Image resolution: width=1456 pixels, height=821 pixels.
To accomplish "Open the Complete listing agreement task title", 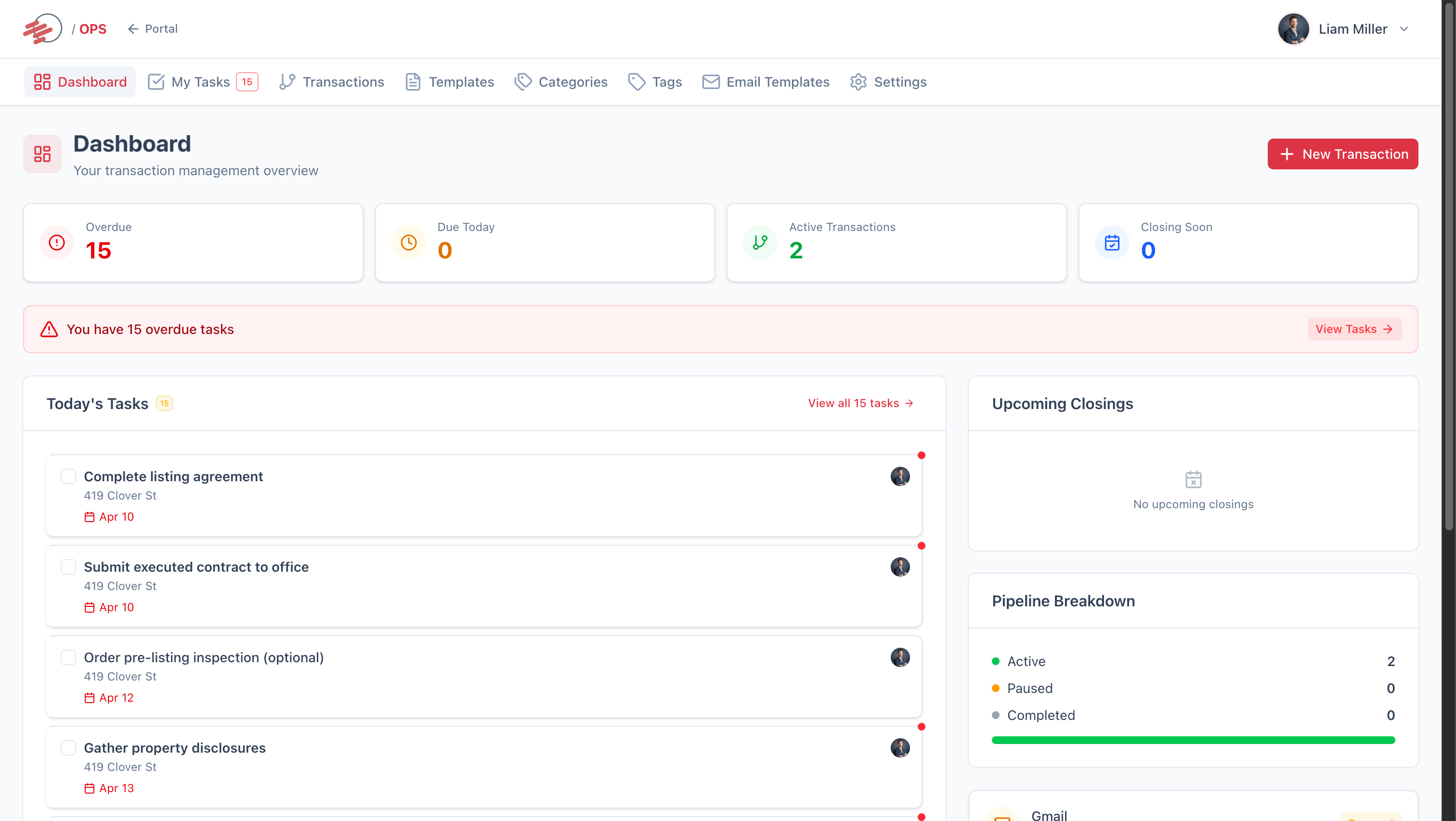I will 173,476.
